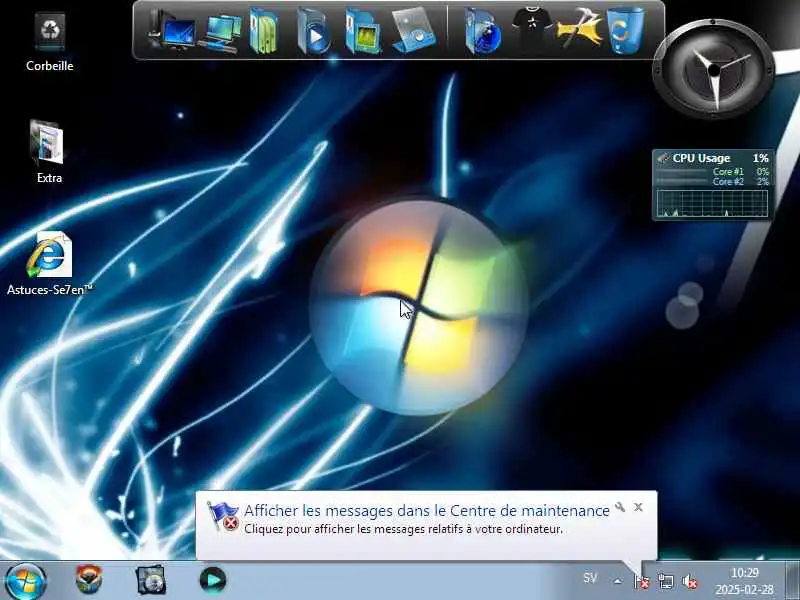Click the CPU Usage gadget title

point(701,158)
